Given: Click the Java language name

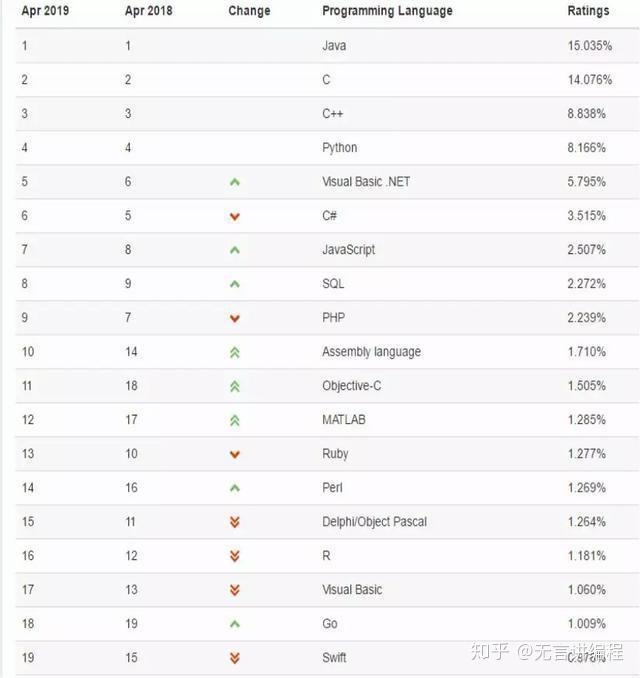Looking at the screenshot, I should [334, 46].
